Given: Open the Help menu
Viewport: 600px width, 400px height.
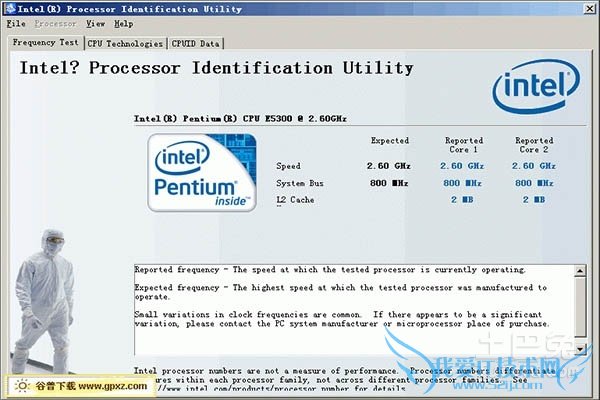Looking at the screenshot, I should pyautogui.click(x=124, y=24).
